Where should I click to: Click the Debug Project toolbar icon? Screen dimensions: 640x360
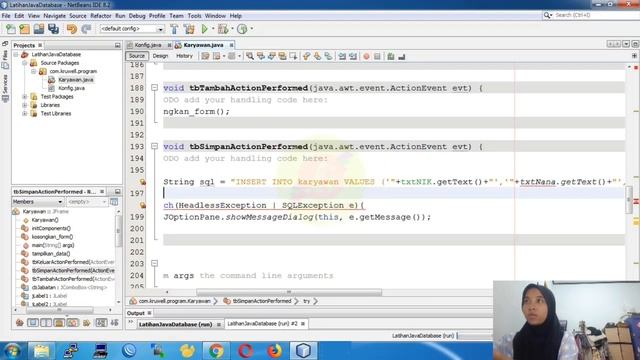point(223,29)
